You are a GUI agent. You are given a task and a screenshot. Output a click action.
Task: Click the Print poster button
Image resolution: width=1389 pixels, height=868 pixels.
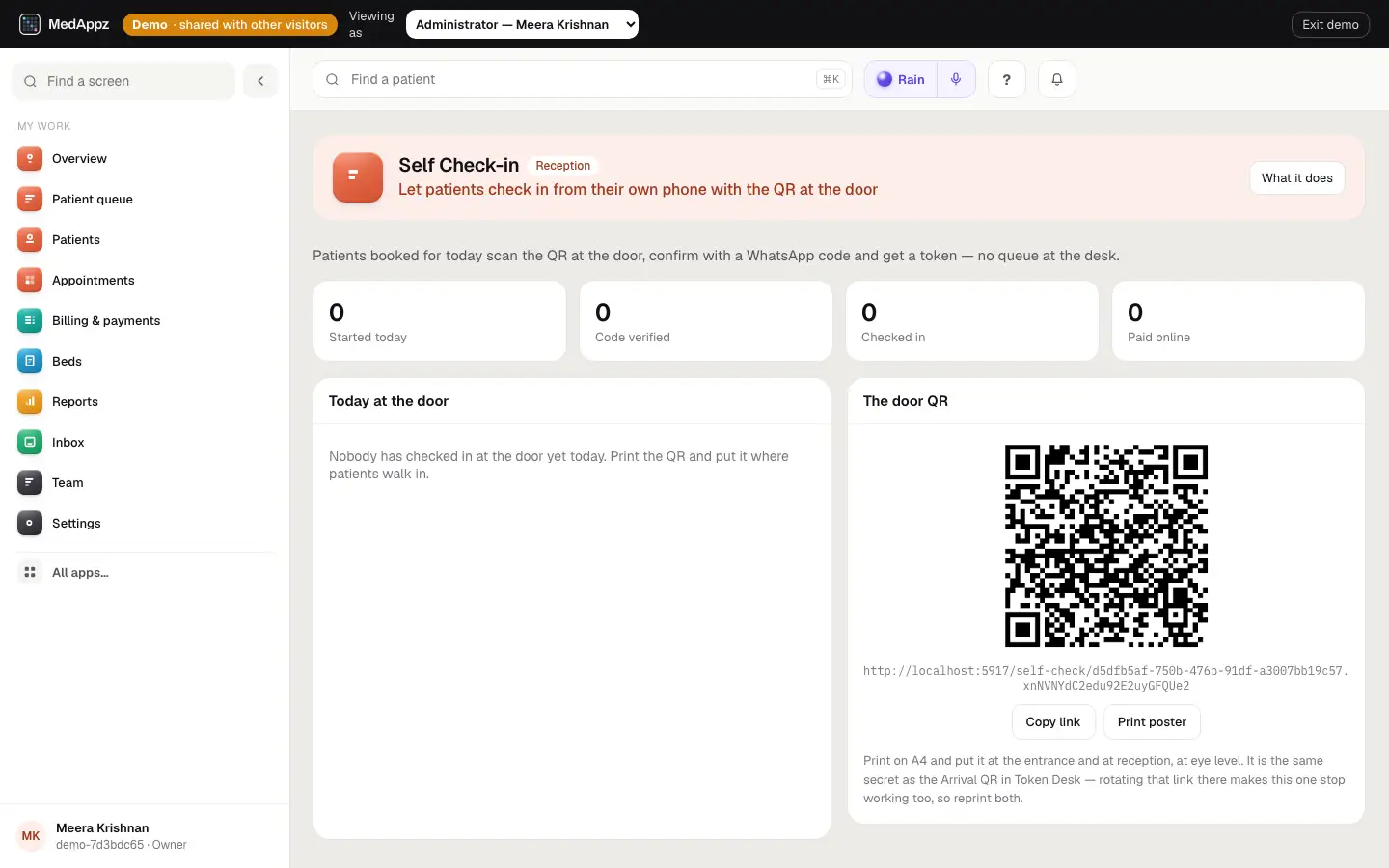coord(1152,721)
